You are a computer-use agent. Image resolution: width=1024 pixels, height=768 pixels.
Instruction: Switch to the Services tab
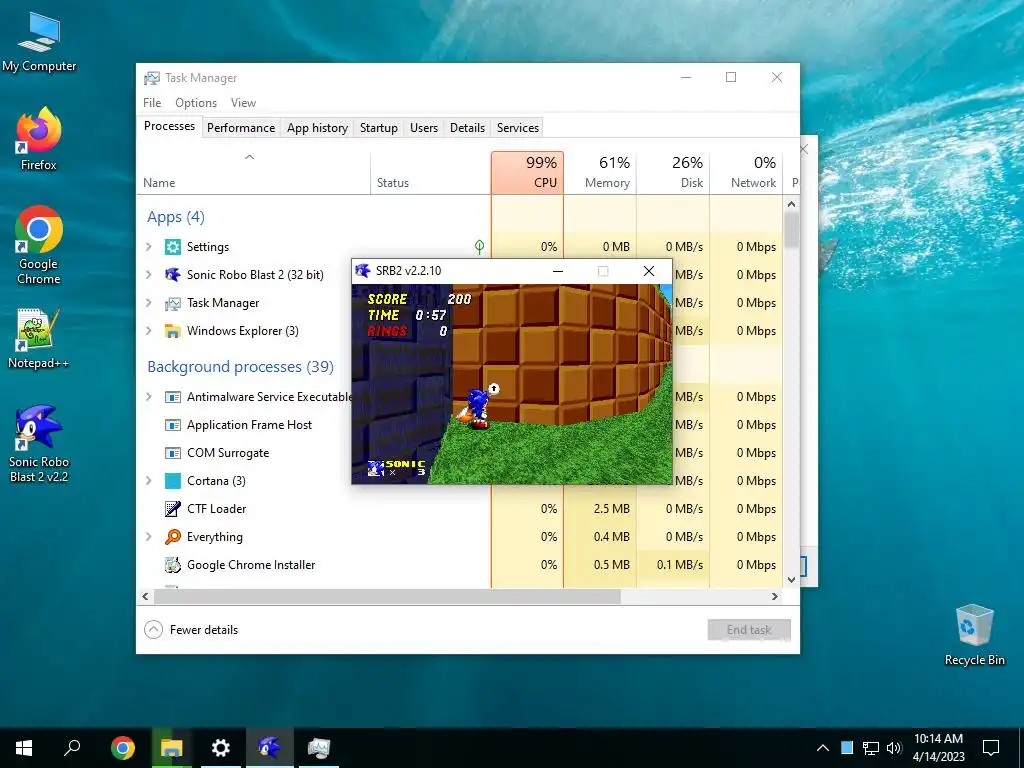click(518, 128)
